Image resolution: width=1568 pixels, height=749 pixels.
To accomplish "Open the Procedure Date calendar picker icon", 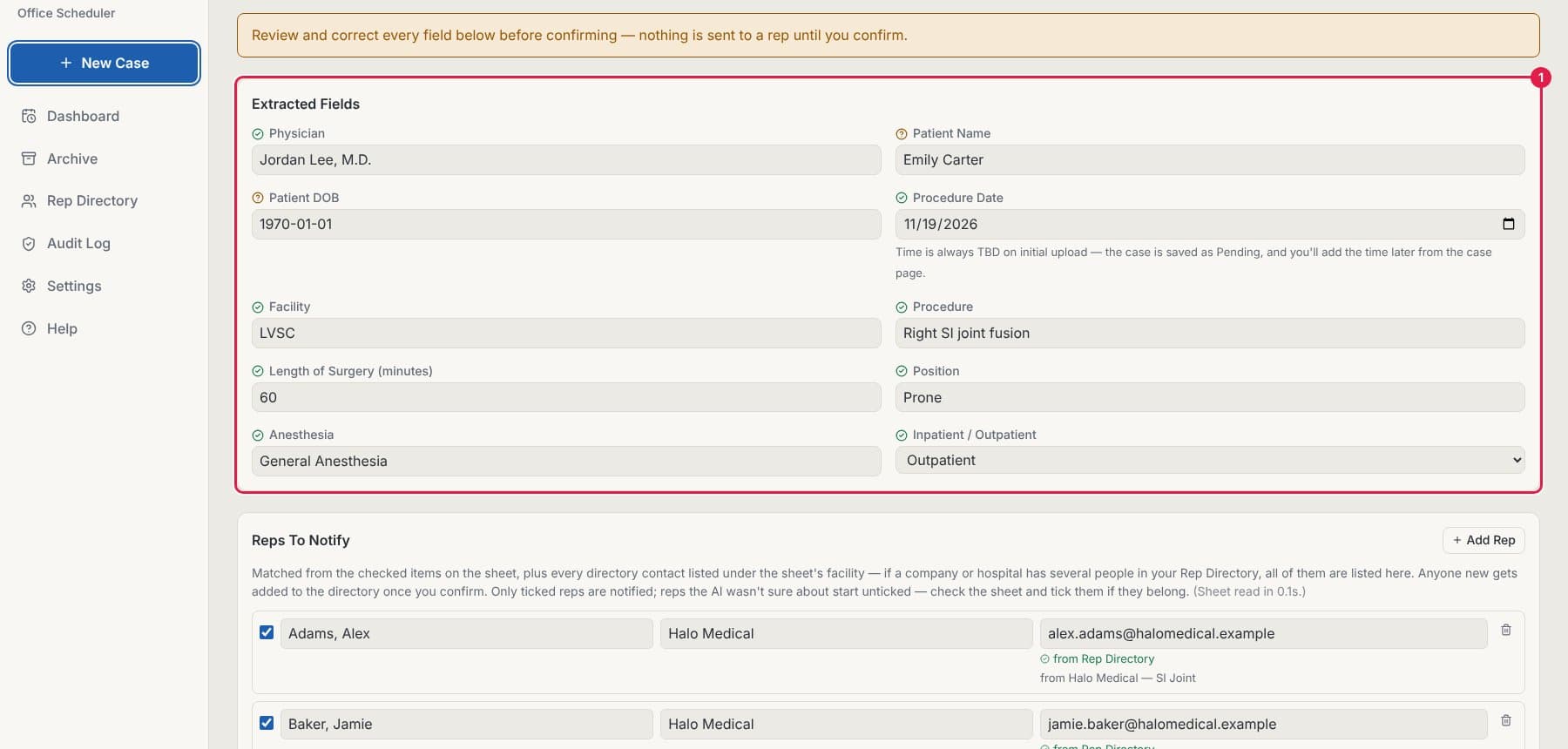I will point(1508,224).
